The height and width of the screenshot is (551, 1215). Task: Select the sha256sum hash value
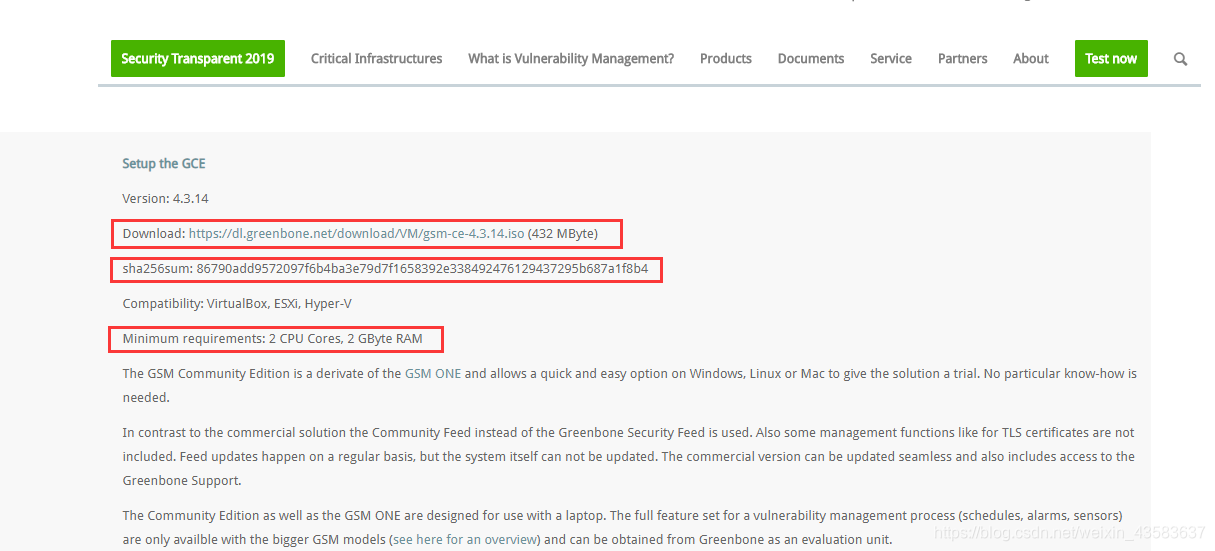[x=422, y=269]
